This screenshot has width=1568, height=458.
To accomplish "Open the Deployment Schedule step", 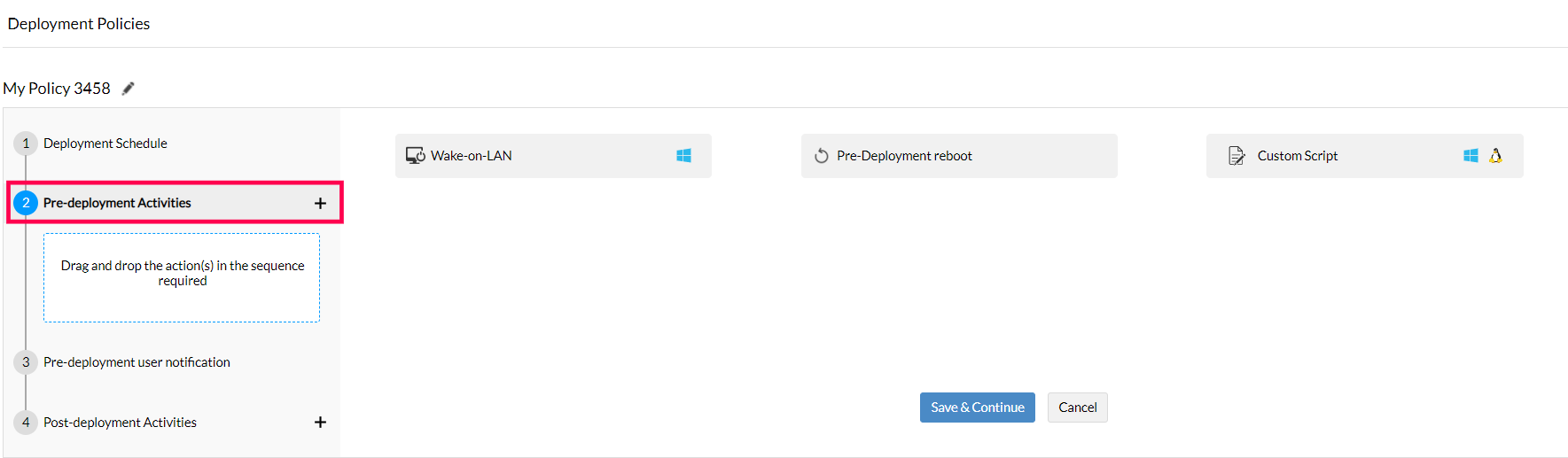I will (x=105, y=144).
